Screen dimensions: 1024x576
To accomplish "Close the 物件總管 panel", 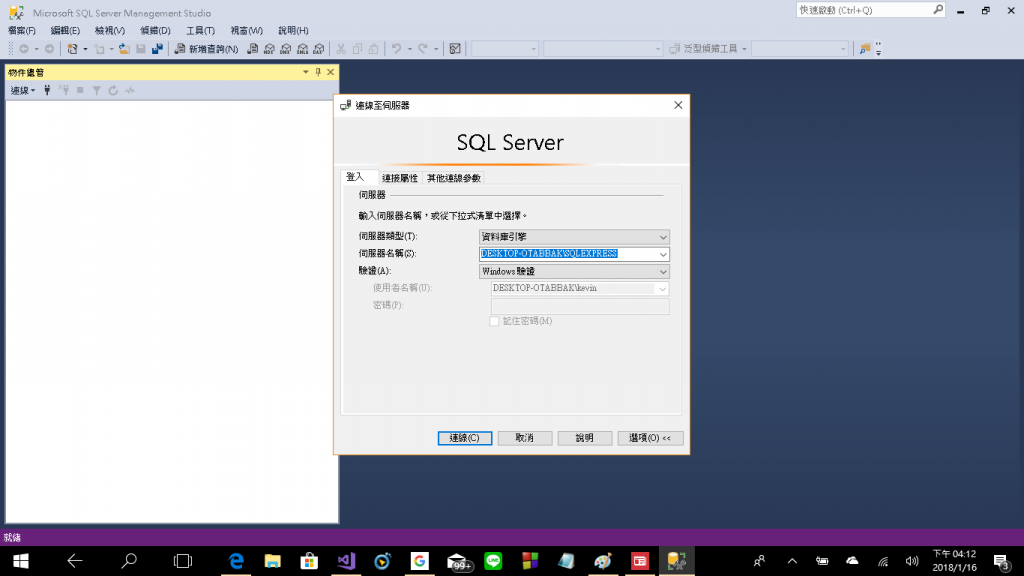I will point(330,72).
